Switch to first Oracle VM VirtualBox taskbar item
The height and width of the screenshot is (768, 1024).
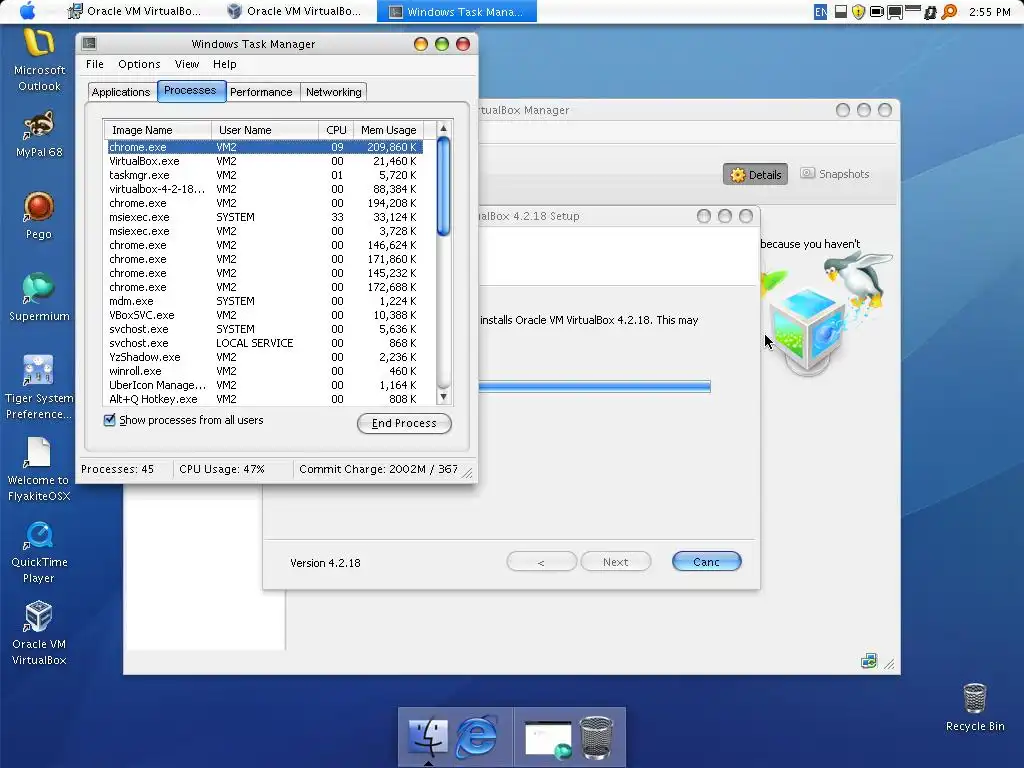pyautogui.click(x=135, y=11)
